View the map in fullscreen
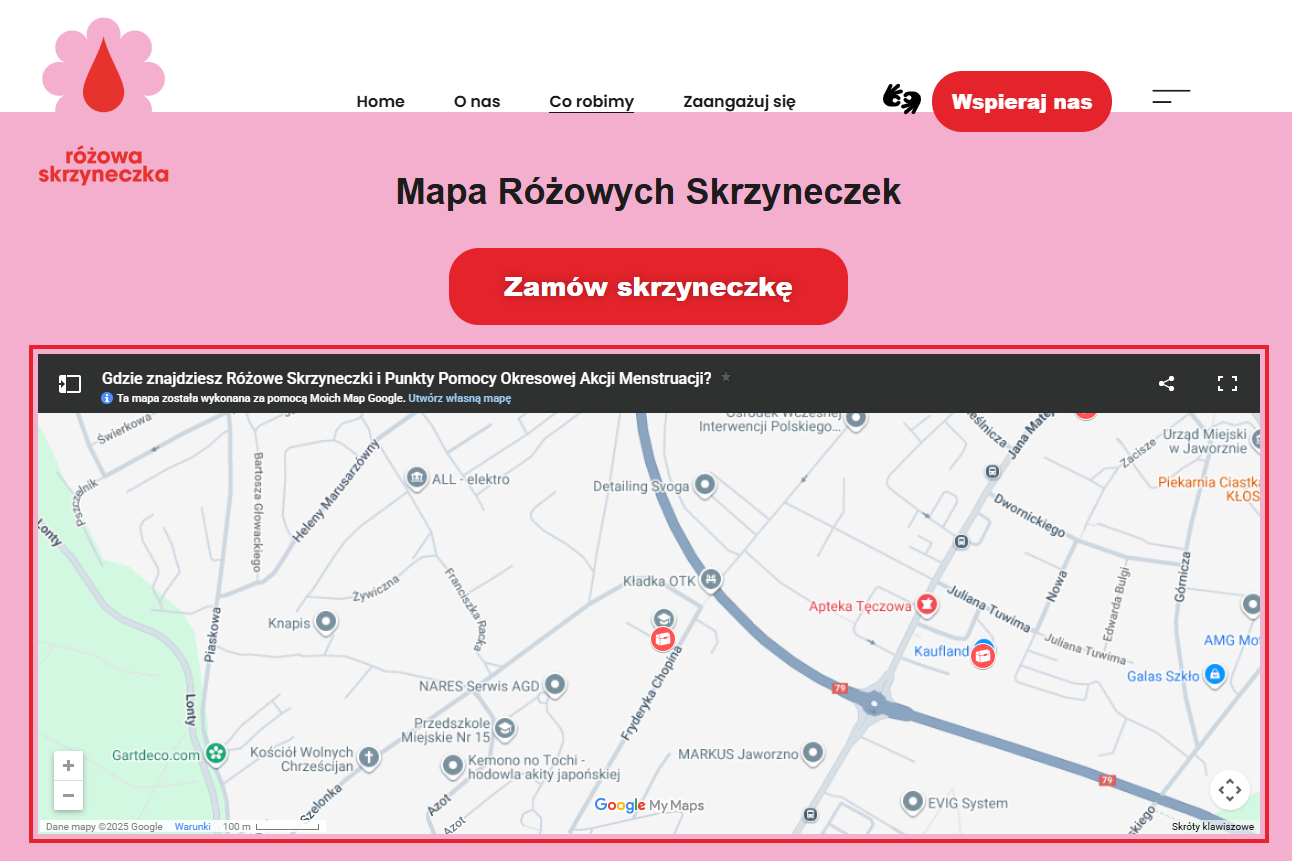 click(1227, 383)
